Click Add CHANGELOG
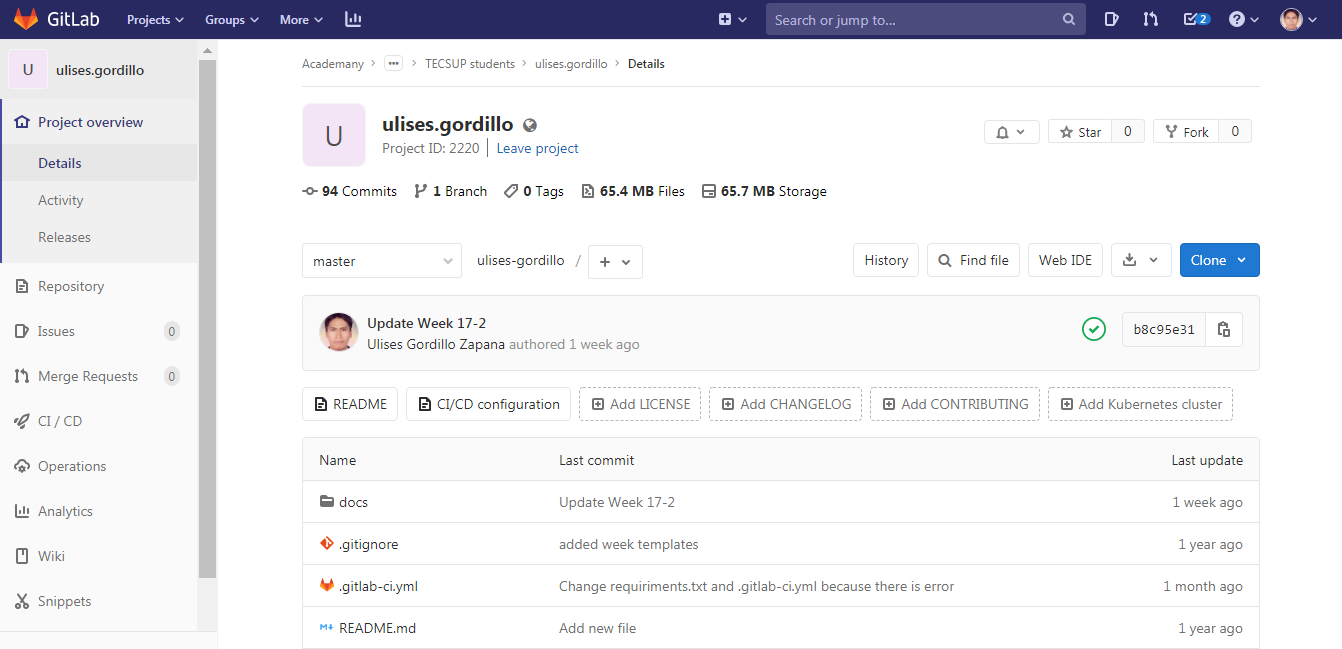This screenshot has height=649, width=1342. click(x=786, y=404)
